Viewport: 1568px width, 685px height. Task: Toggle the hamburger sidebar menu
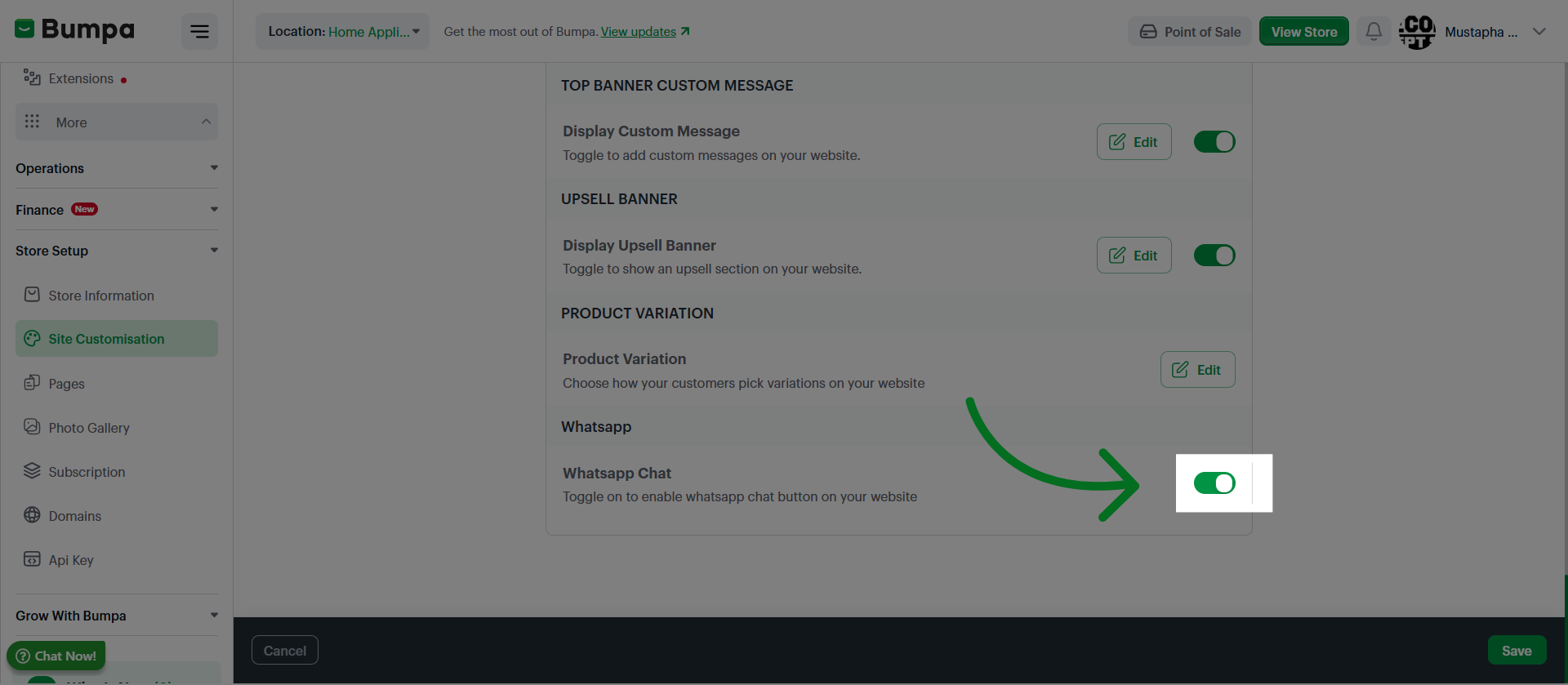199,31
